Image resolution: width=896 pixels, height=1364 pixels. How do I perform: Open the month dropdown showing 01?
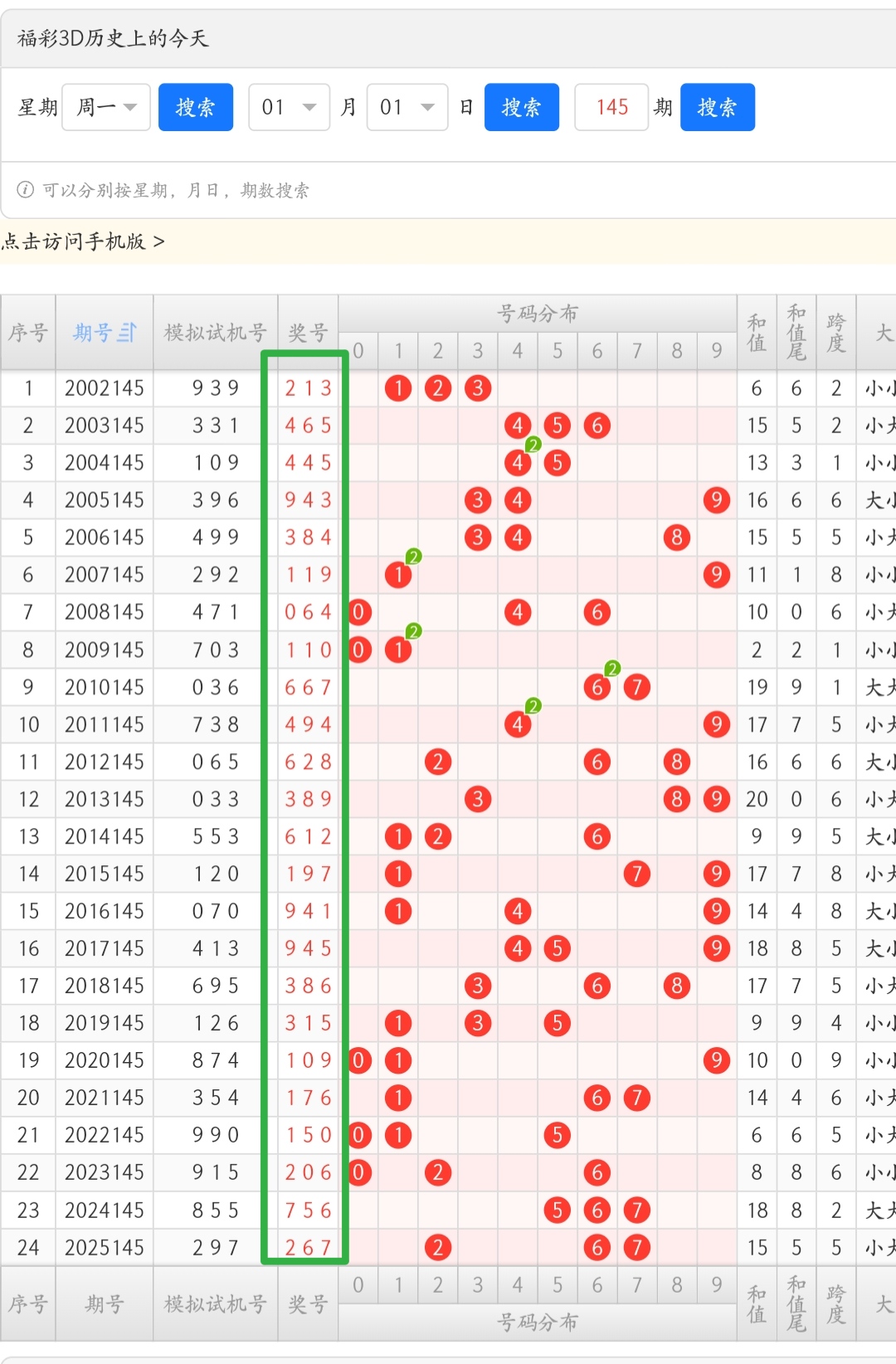[290, 107]
